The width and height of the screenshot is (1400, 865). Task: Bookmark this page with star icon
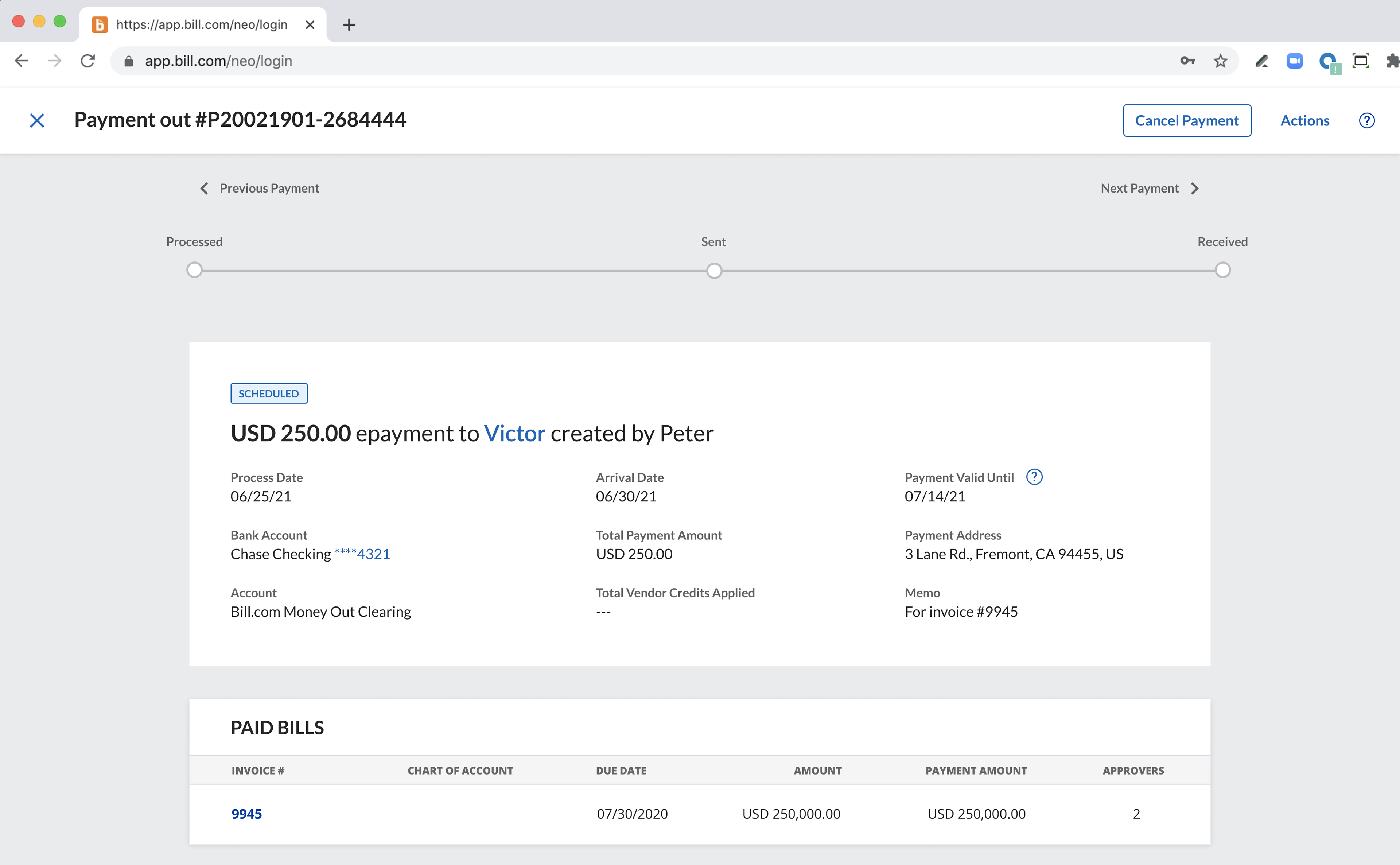pyautogui.click(x=1220, y=61)
